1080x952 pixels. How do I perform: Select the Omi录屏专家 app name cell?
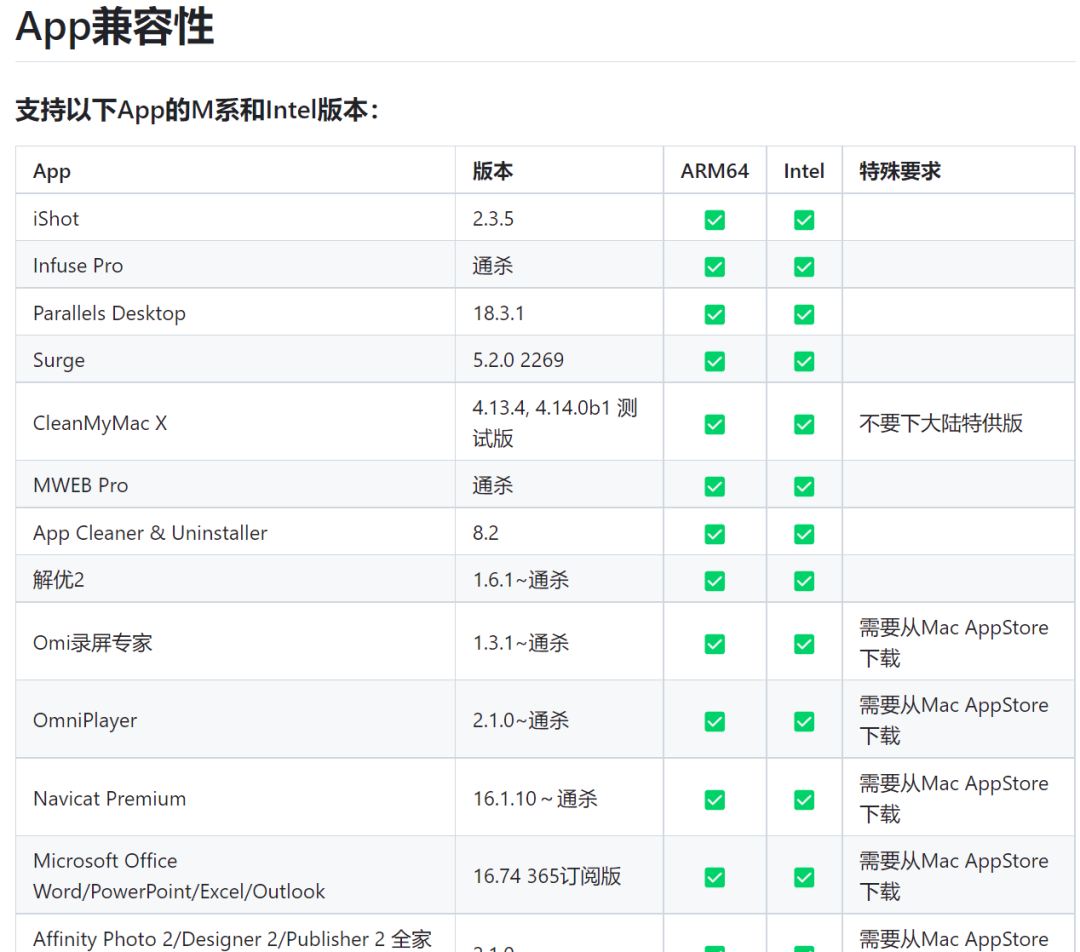[x=235, y=642]
